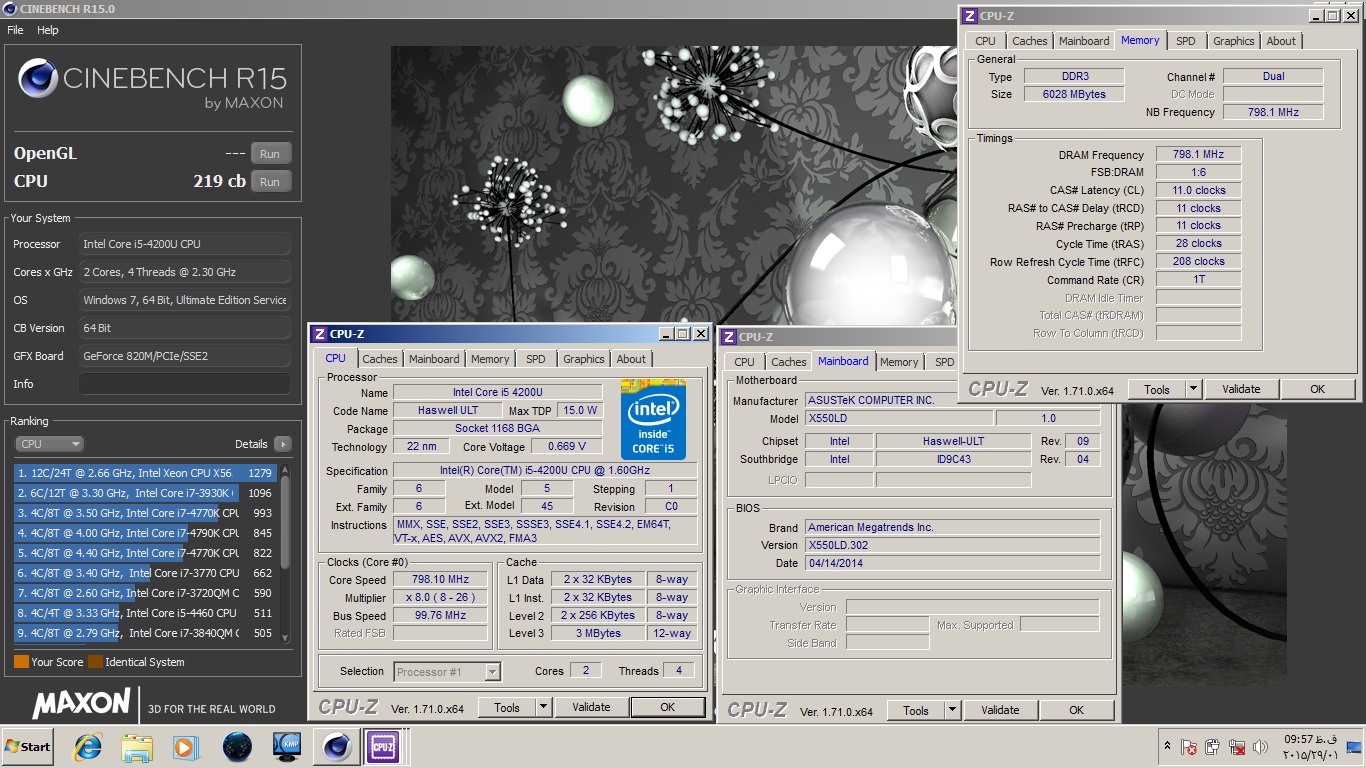The width and height of the screenshot is (1366, 768).
Task: Open the File menu in Cinebench
Action: 15,30
